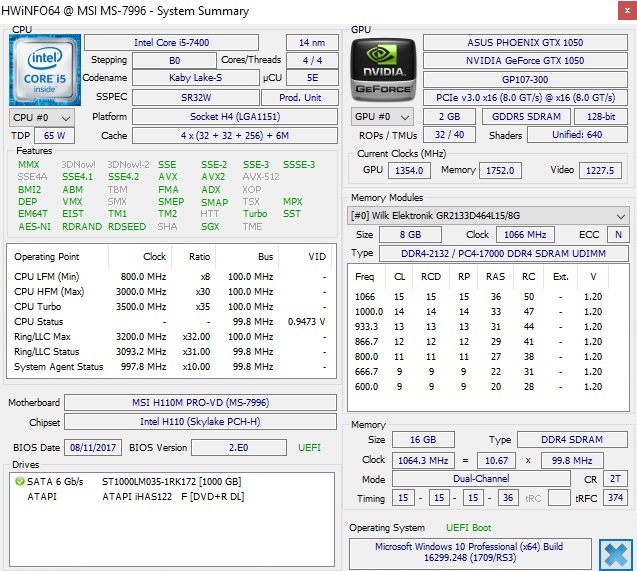Click the memory size 16 GB field
This screenshot has width=637, height=571.
423,439
